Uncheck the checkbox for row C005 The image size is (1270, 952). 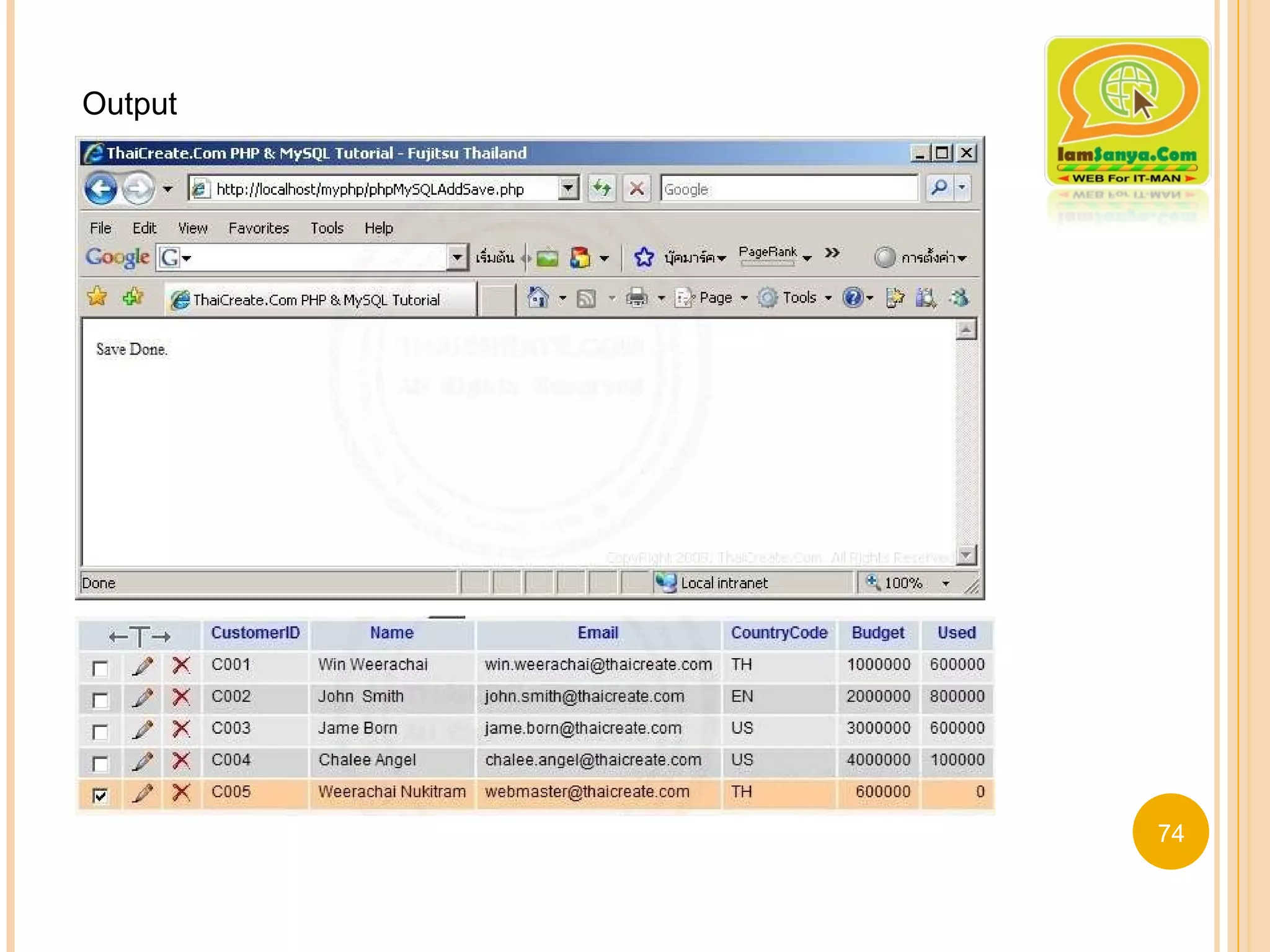pos(100,795)
